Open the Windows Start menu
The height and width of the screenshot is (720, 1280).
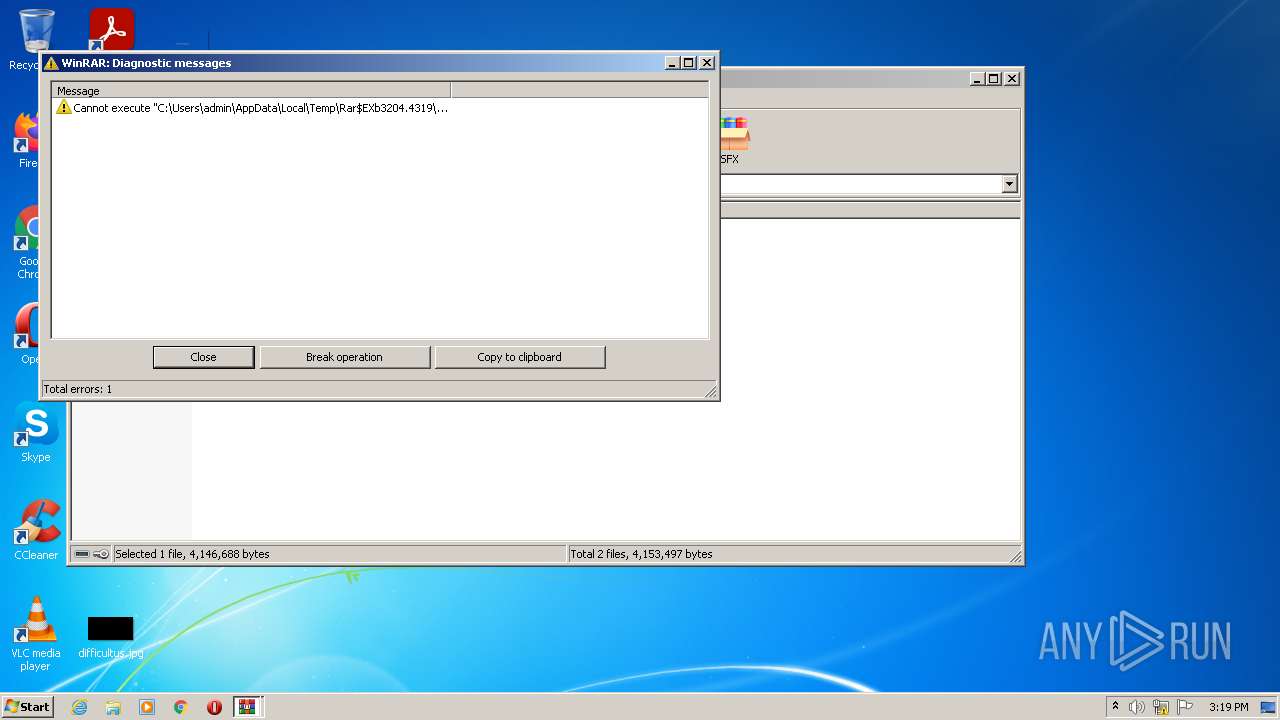tap(27, 706)
